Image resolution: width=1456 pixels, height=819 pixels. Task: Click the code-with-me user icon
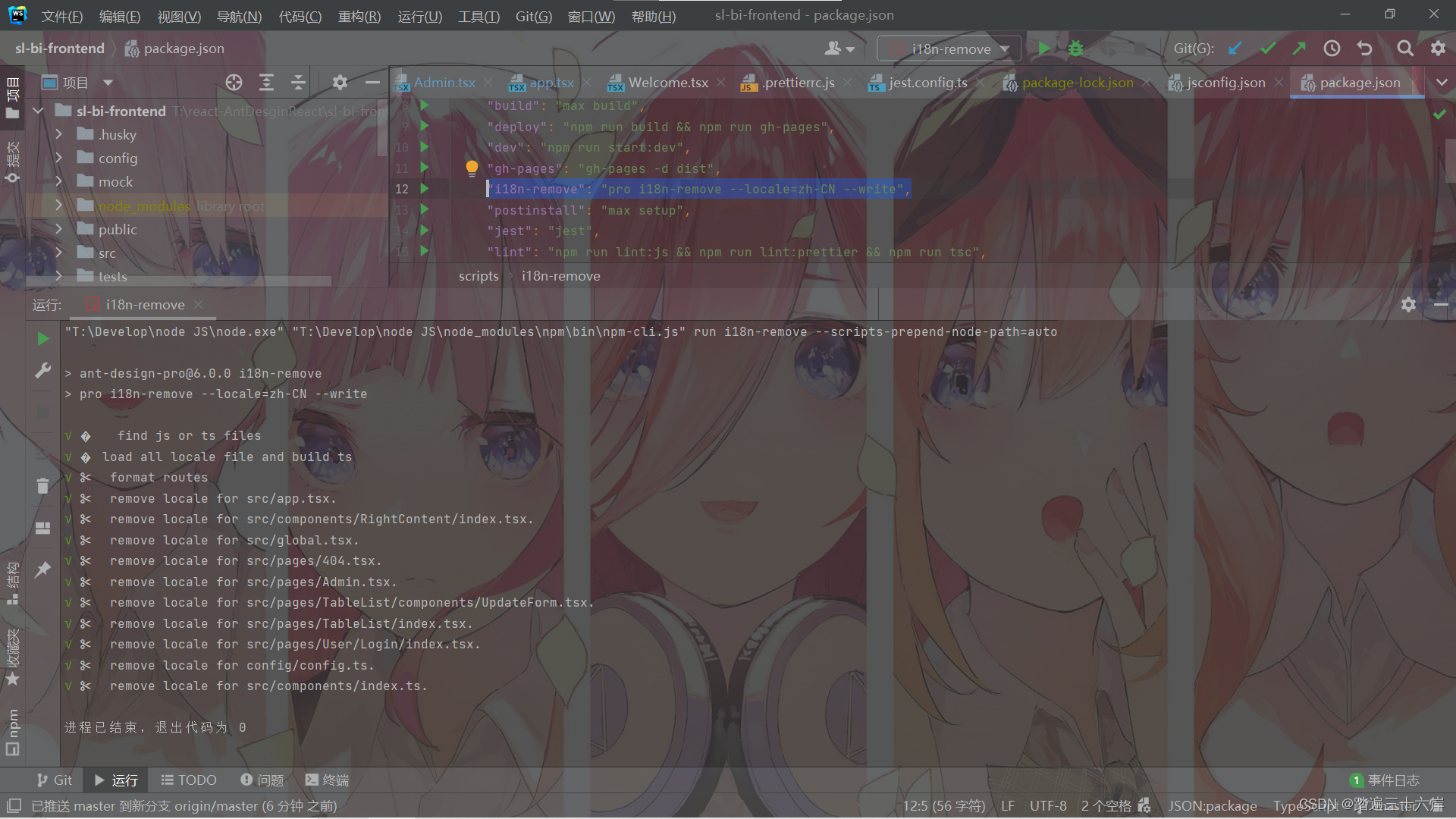[x=839, y=49]
